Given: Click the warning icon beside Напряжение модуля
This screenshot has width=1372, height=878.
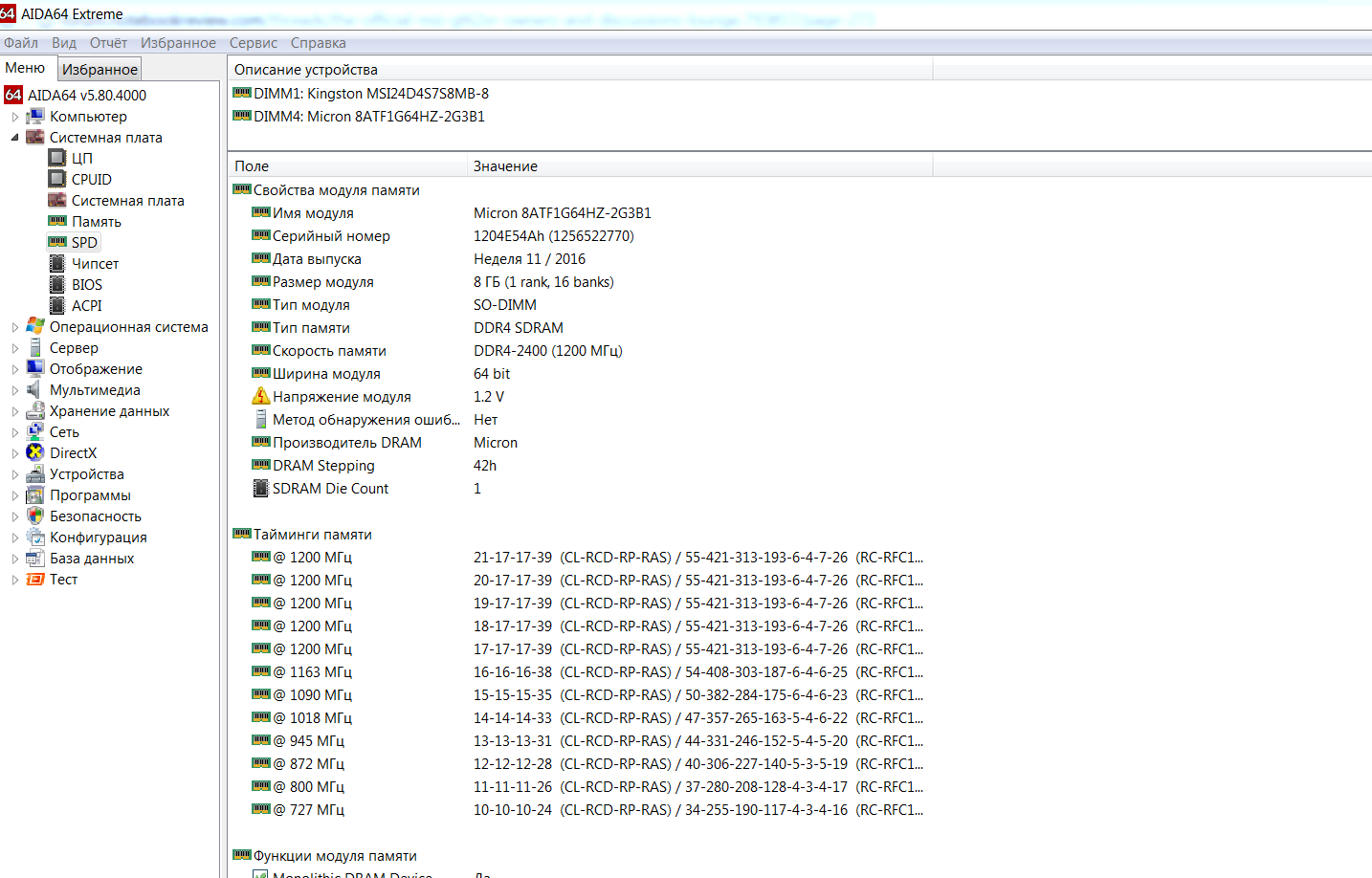Looking at the screenshot, I should pos(261,396).
